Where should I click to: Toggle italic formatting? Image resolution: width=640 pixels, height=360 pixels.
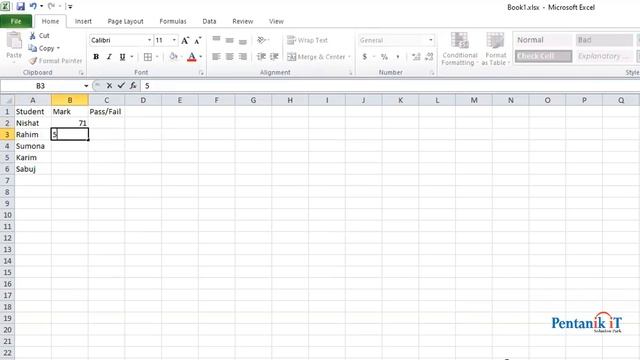coord(109,57)
